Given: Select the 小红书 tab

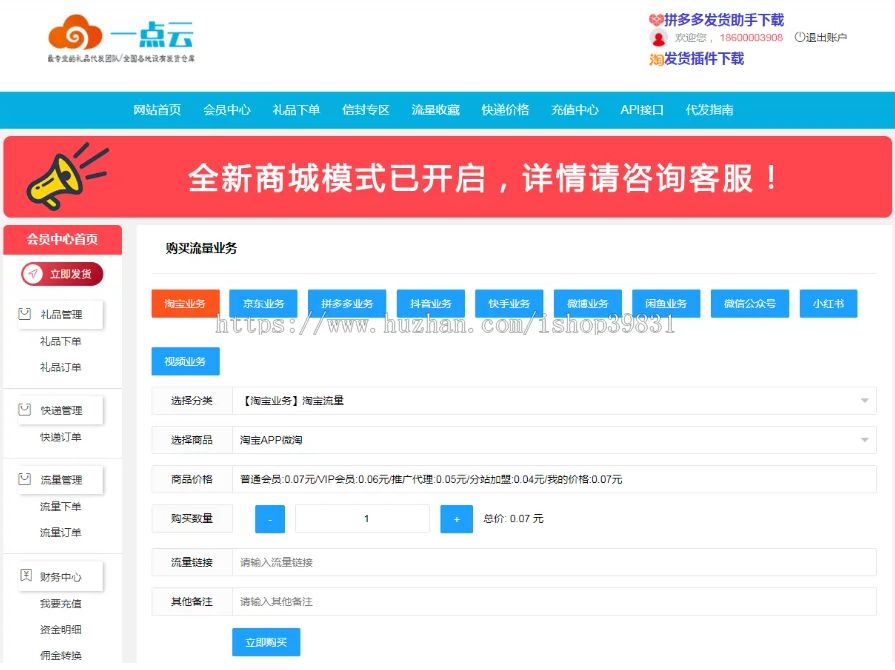Looking at the screenshot, I should (828, 304).
